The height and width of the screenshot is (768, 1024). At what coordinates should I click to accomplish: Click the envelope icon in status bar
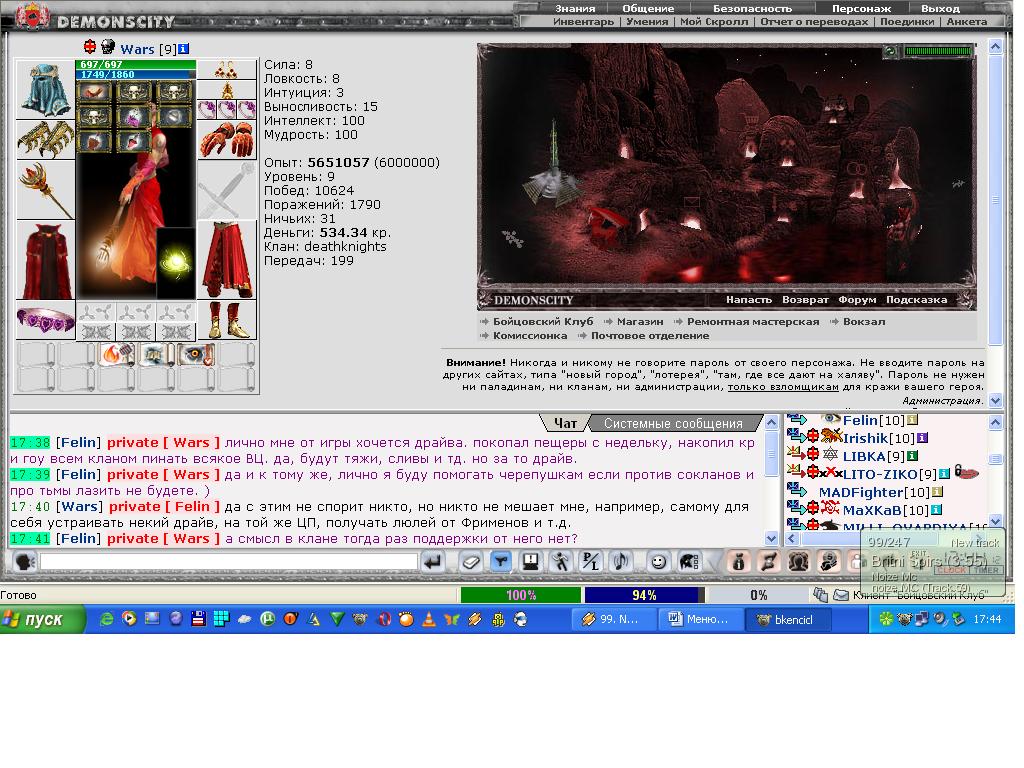(841, 595)
